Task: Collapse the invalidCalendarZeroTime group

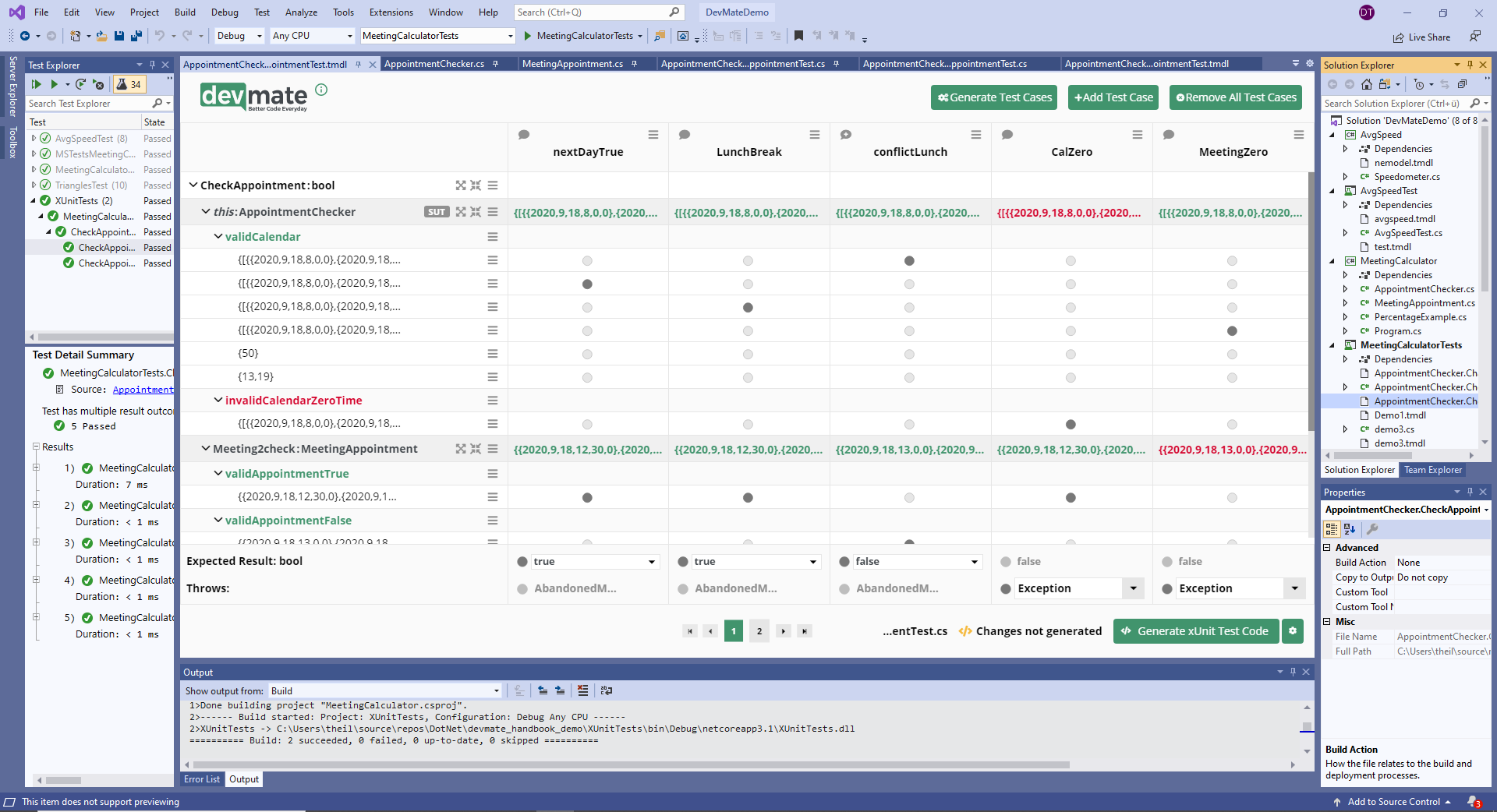Action: point(218,400)
